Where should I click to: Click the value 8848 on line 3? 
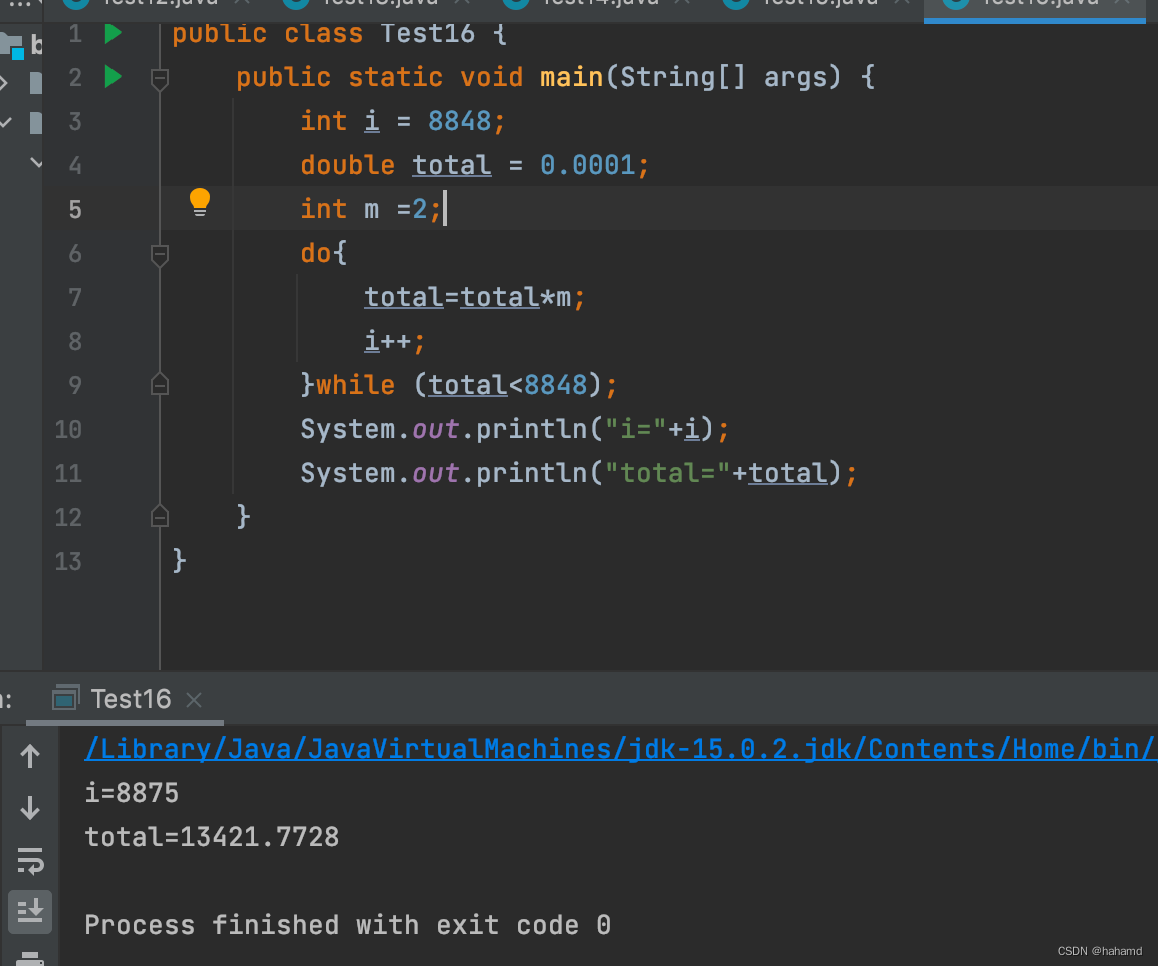[x=459, y=121]
